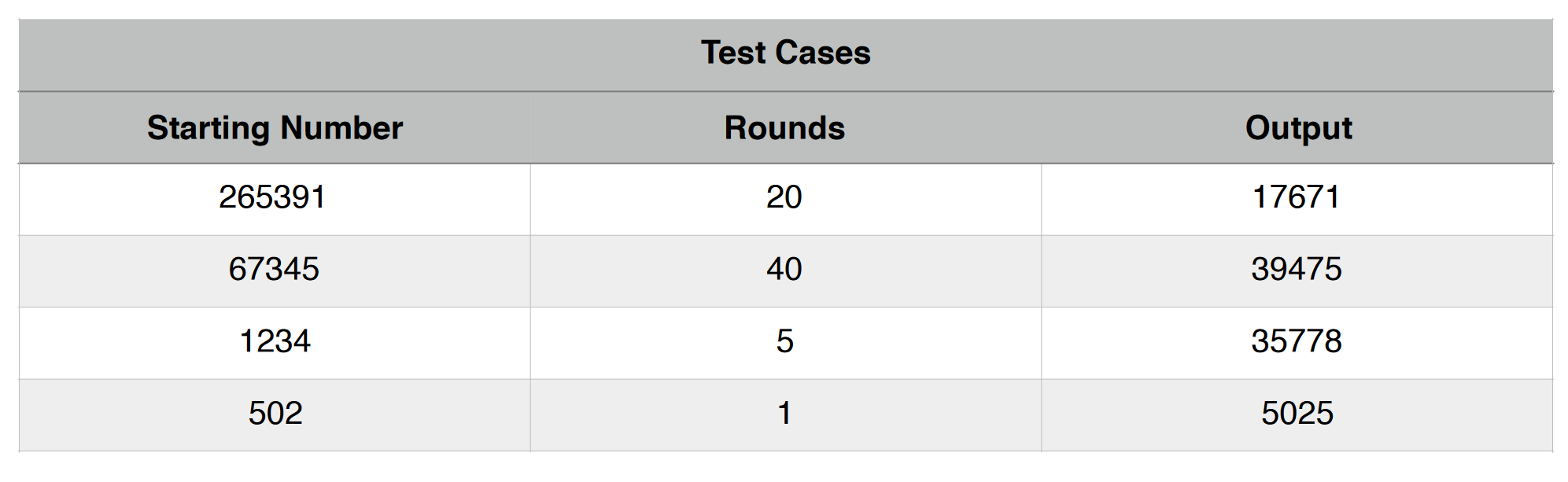Click the Output column header
This screenshot has width=1568, height=482.
point(1297,128)
